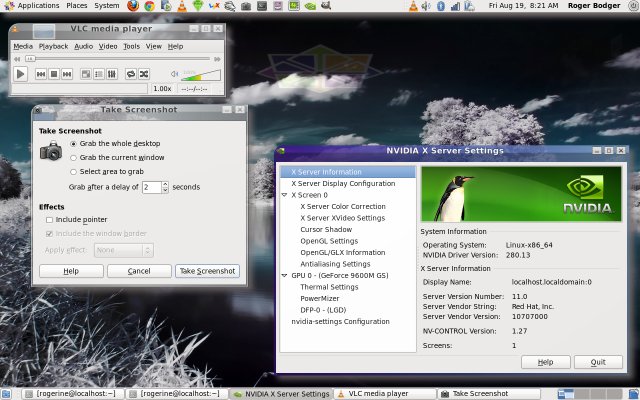This screenshot has width=640, height=400.
Task: Click Help in NVIDIA Settings window
Action: (545, 362)
